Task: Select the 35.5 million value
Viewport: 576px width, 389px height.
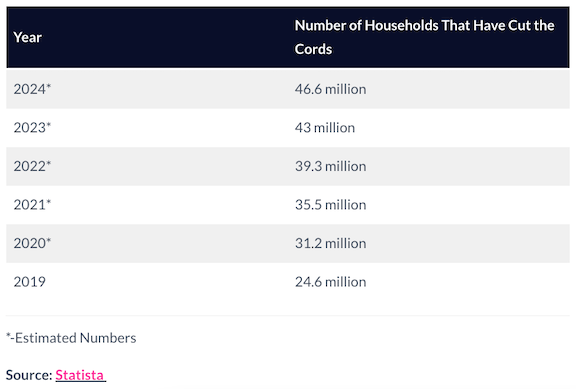Action: [330, 205]
